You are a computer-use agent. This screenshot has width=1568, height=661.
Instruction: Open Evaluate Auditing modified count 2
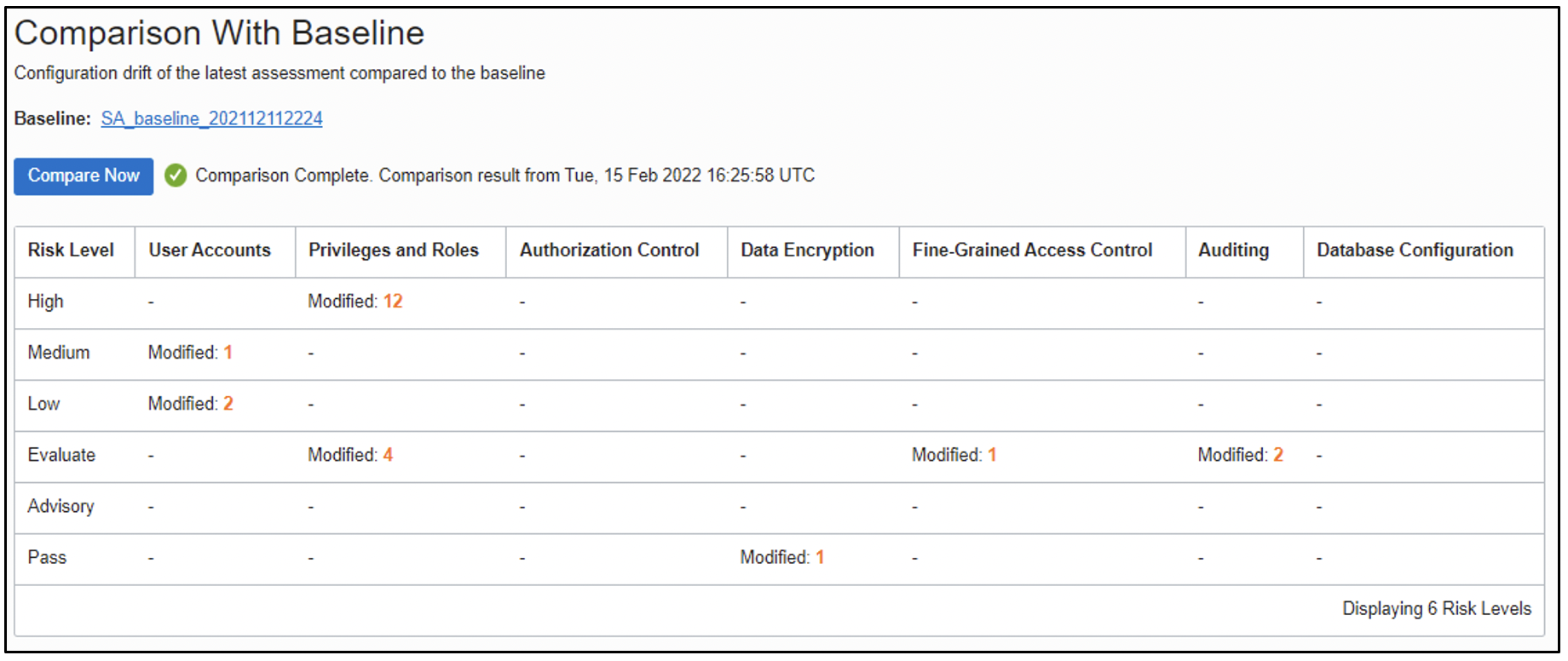coord(1277,455)
